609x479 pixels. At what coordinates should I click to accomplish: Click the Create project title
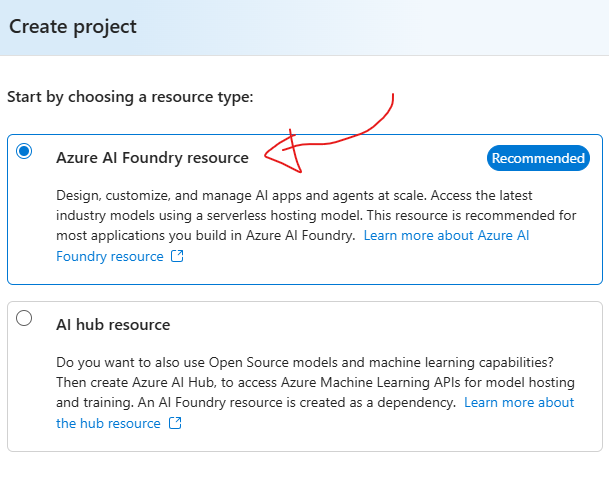tap(73, 27)
